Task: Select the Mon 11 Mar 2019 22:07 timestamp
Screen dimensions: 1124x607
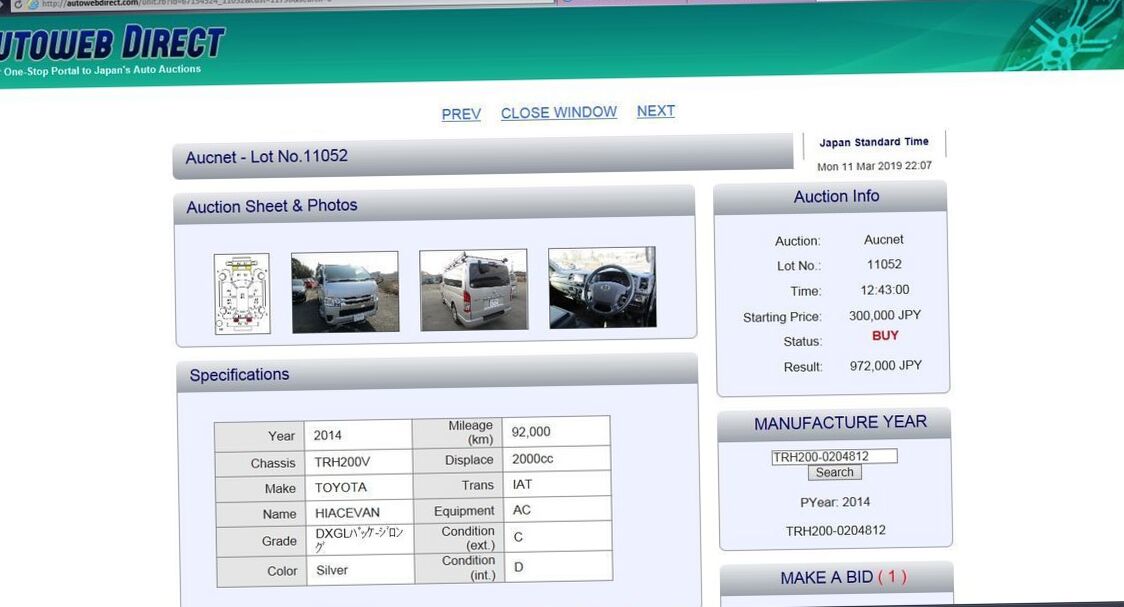Action: 874,166
